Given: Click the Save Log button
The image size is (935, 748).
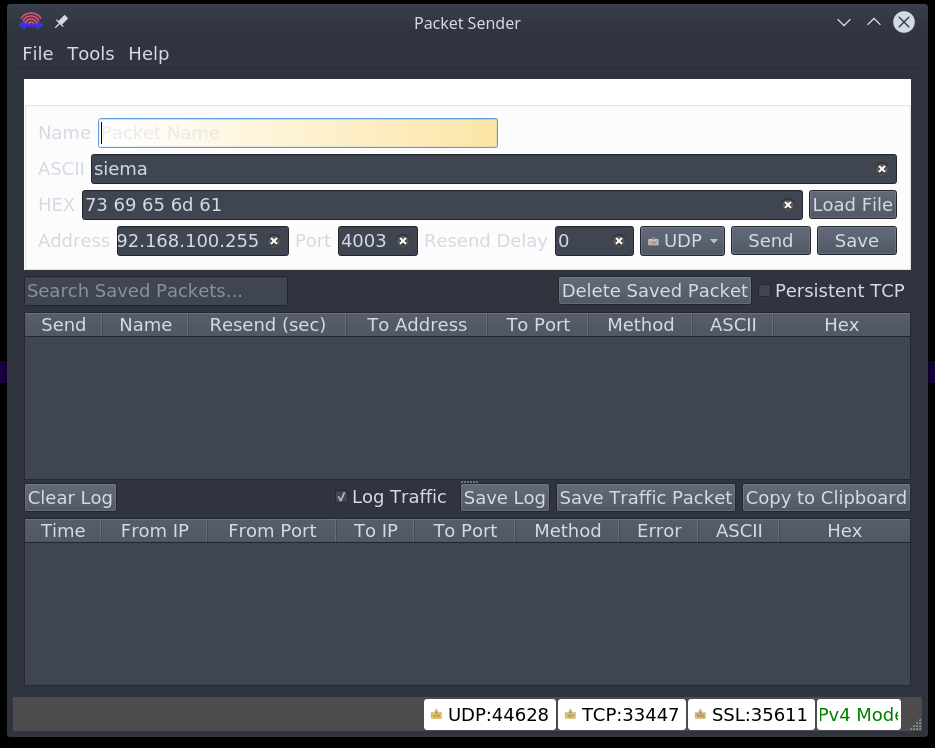Looking at the screenshot, I should point(504,497).
